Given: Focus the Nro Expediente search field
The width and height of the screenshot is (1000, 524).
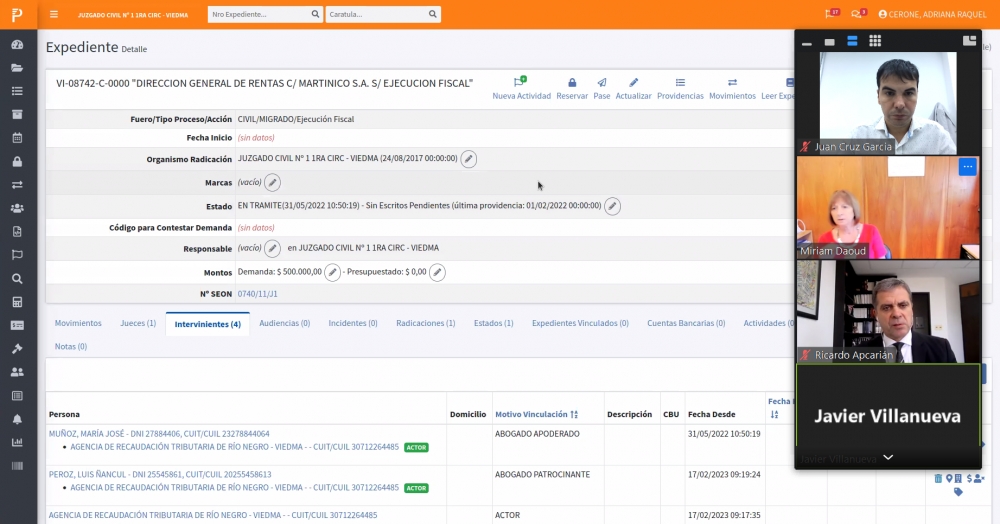Looking at the screenshot, I should 260,14.
